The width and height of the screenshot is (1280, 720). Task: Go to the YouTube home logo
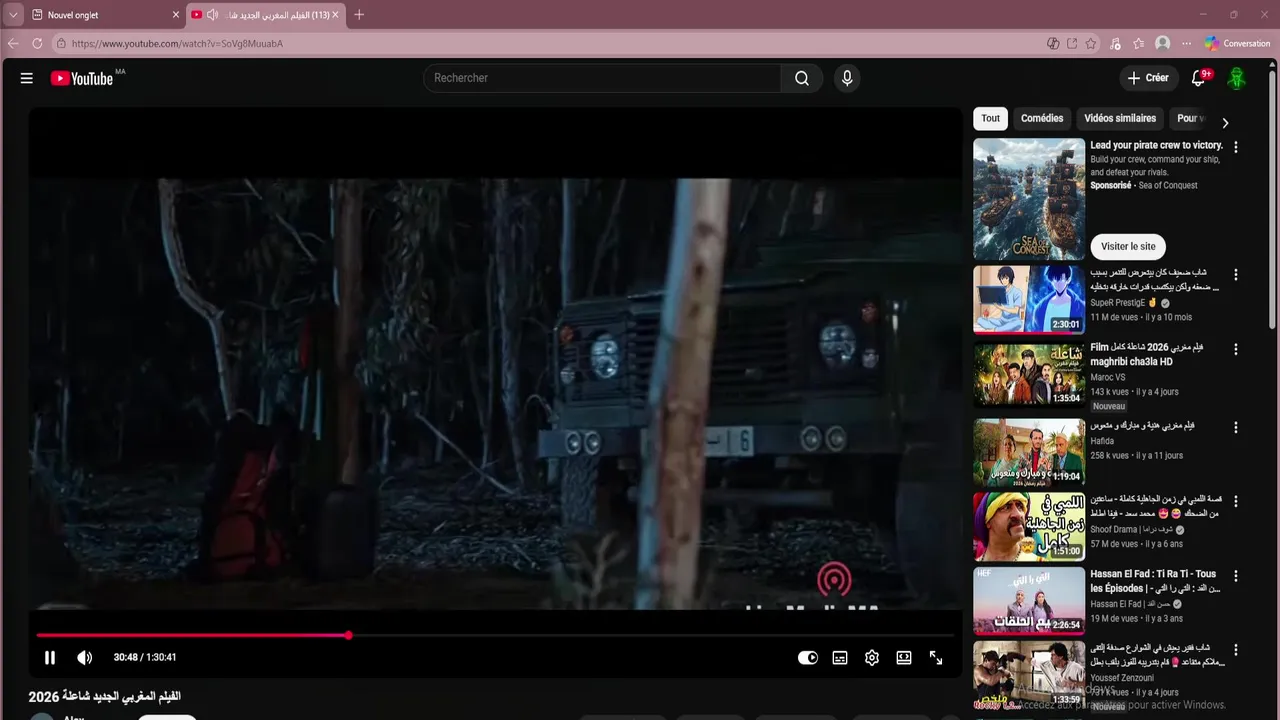tap(82, 78)
